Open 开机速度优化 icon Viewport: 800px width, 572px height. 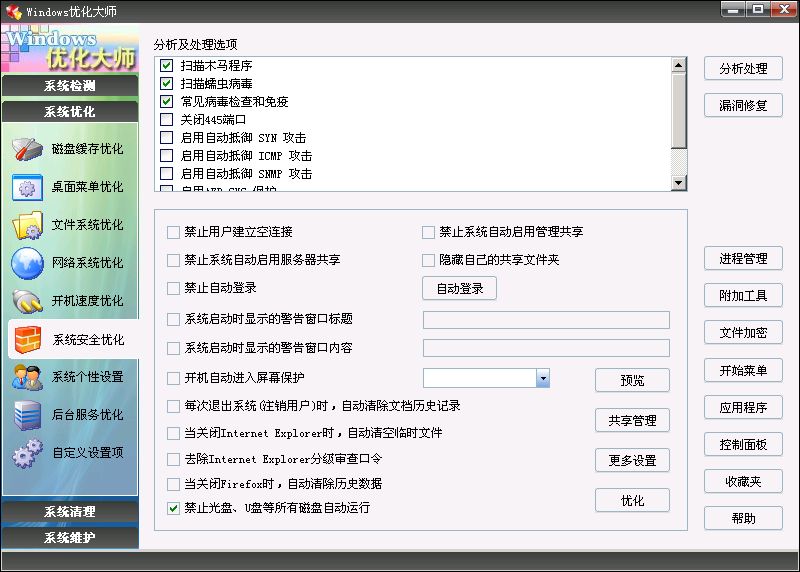(x=28, y=301)
